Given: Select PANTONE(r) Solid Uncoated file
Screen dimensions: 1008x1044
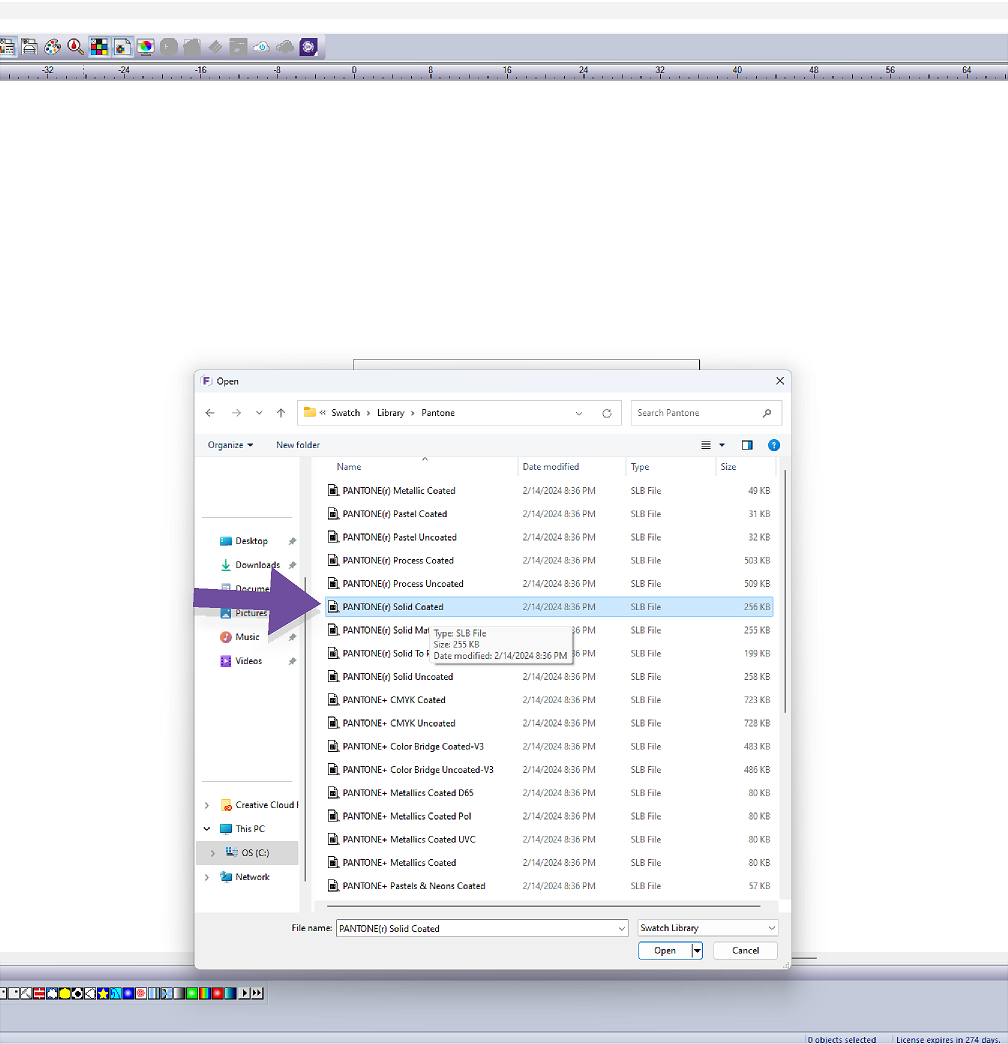Looking at the screenshot, I should coord(549,676).
